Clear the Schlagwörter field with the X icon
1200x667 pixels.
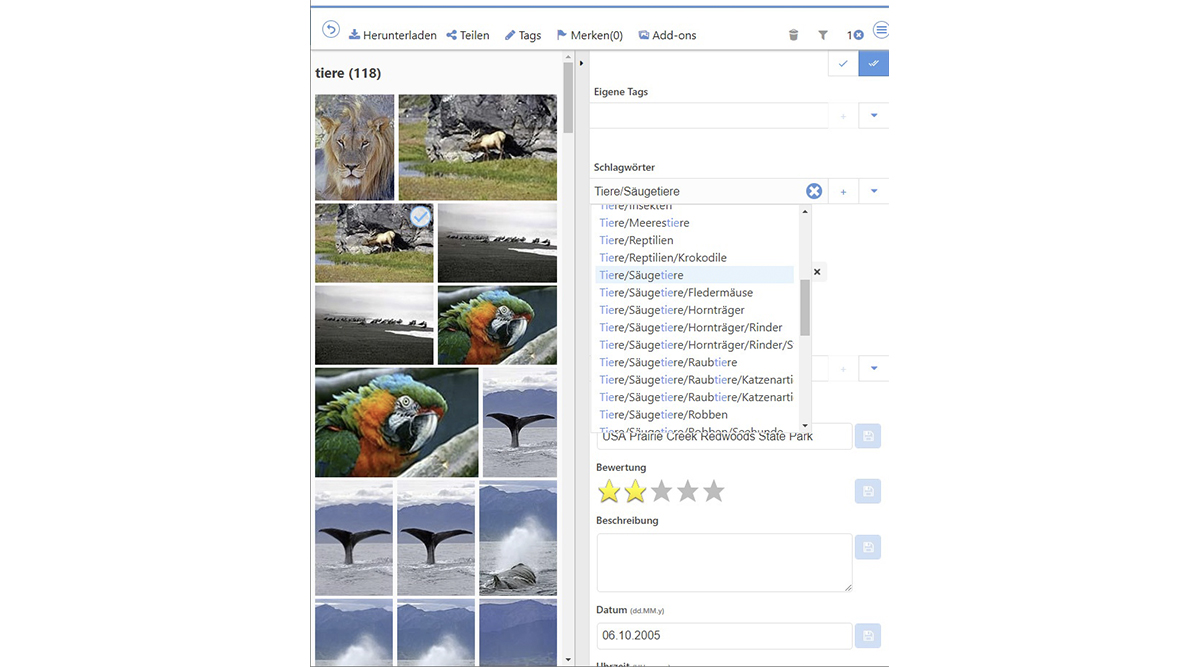[814, 191]
